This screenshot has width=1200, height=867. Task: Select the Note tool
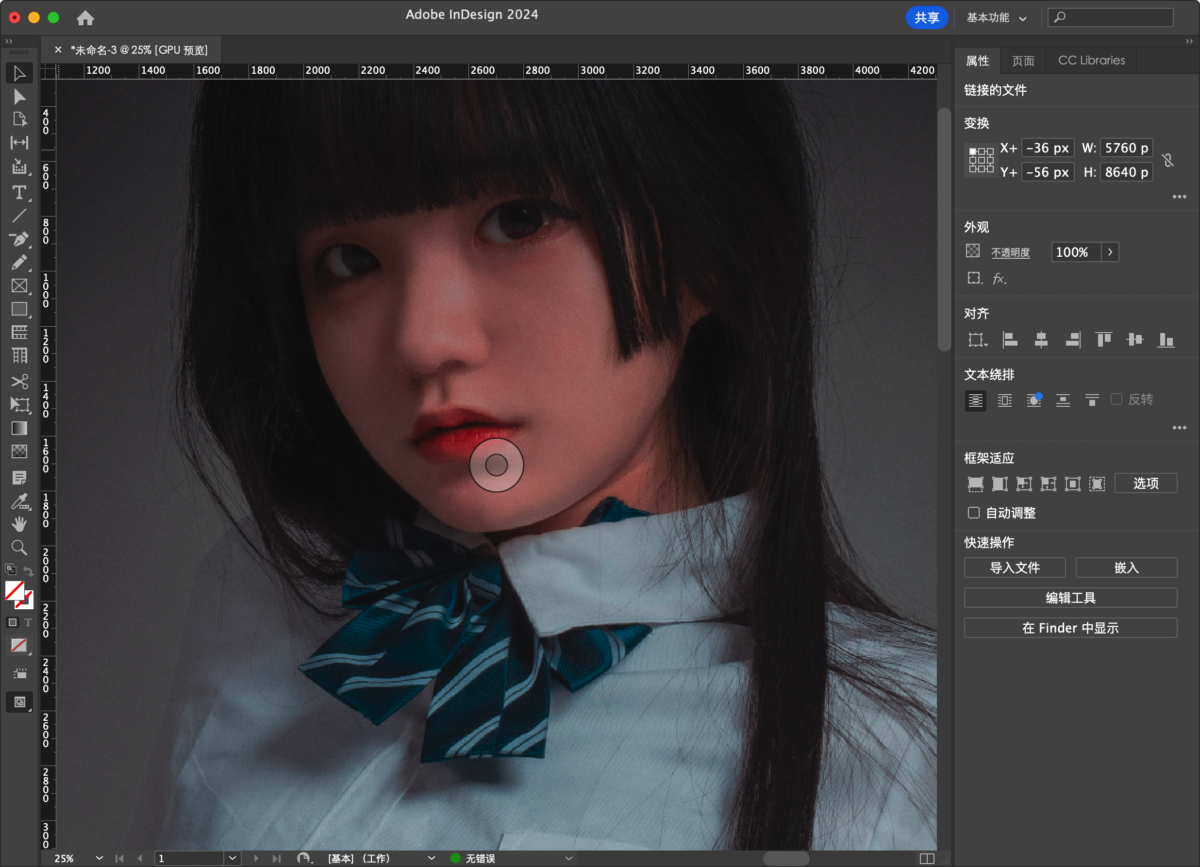19,477
